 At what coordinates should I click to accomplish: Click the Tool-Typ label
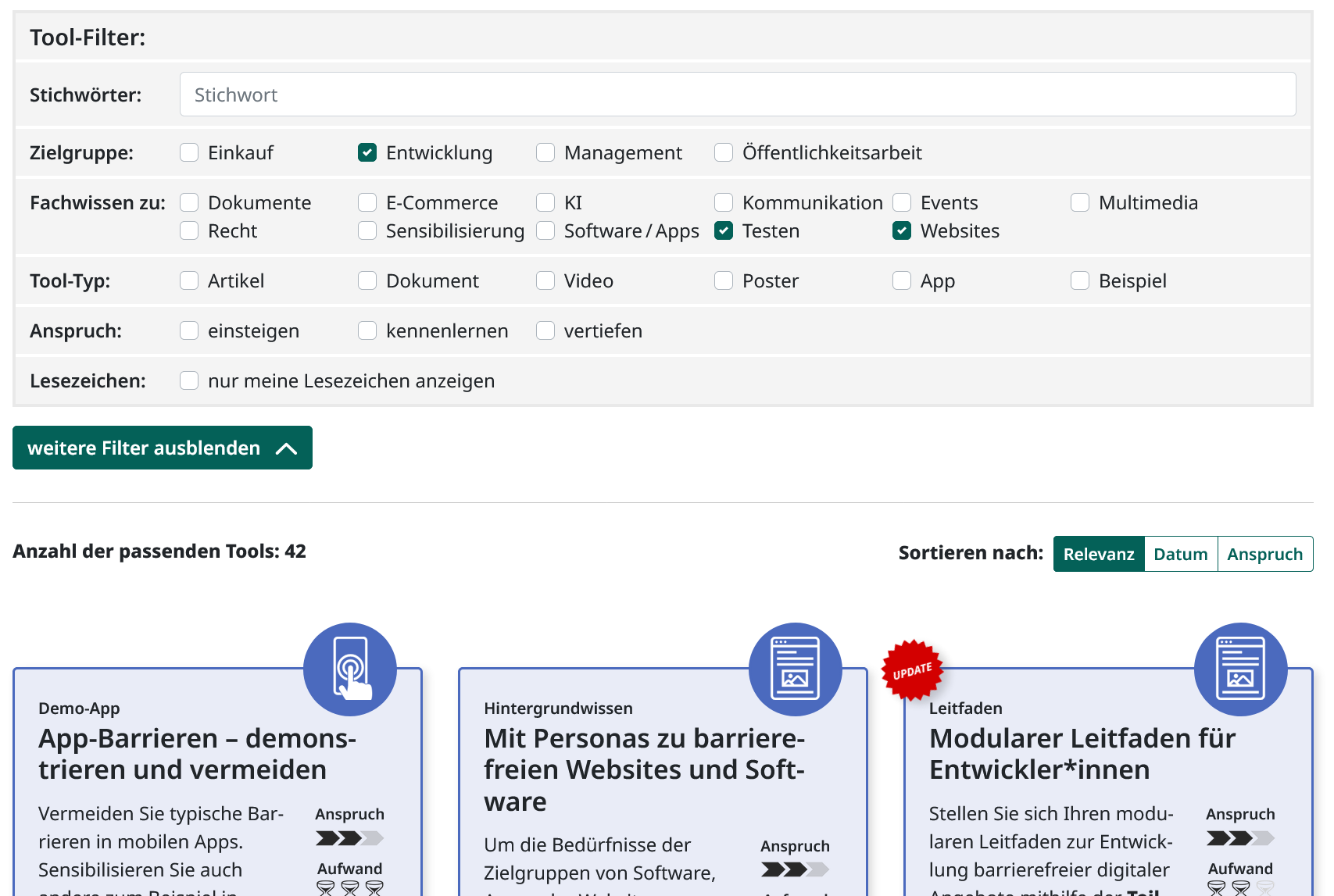(70, 281)
